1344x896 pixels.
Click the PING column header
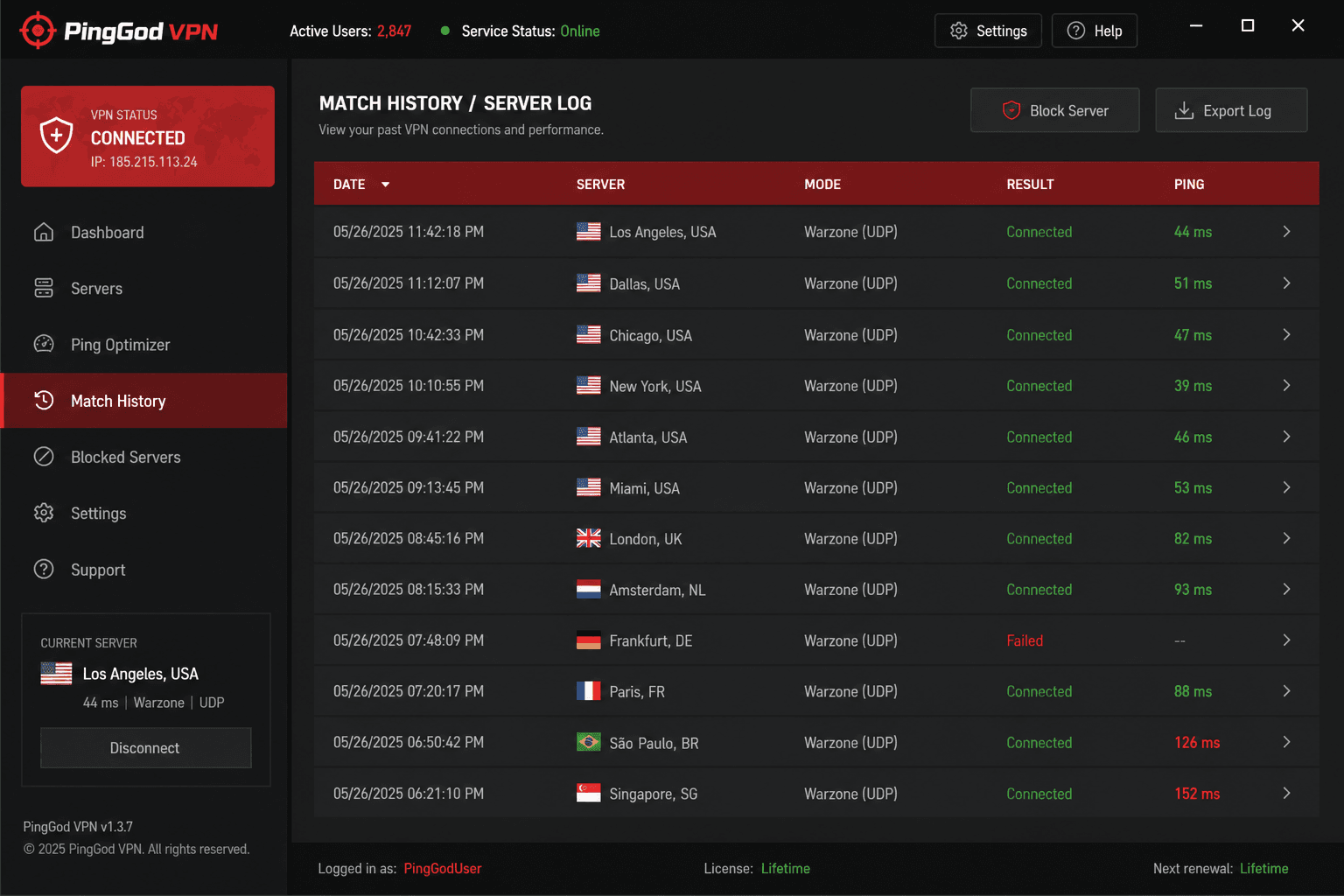[x=1189, y=185]
